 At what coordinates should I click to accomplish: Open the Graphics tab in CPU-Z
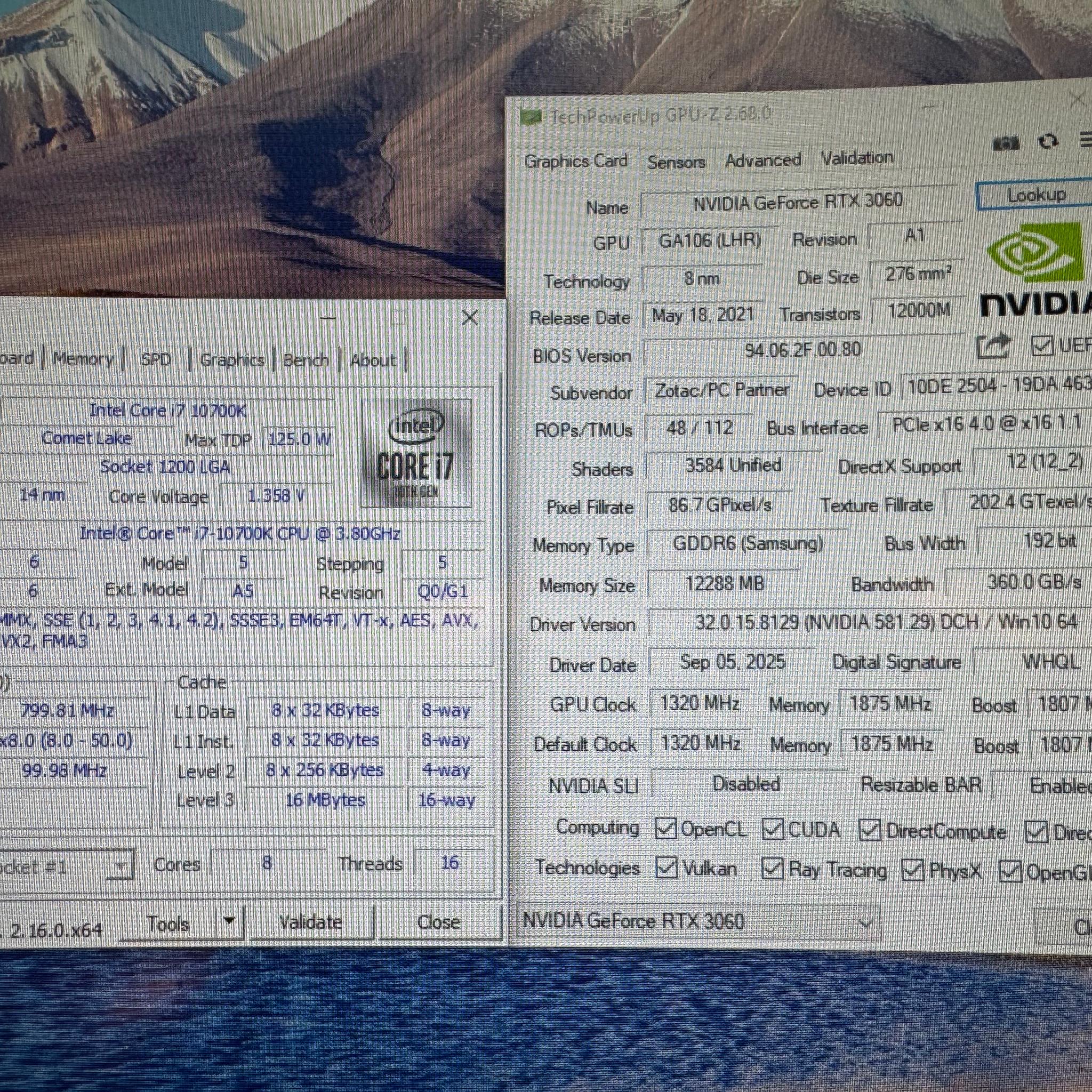232,360
